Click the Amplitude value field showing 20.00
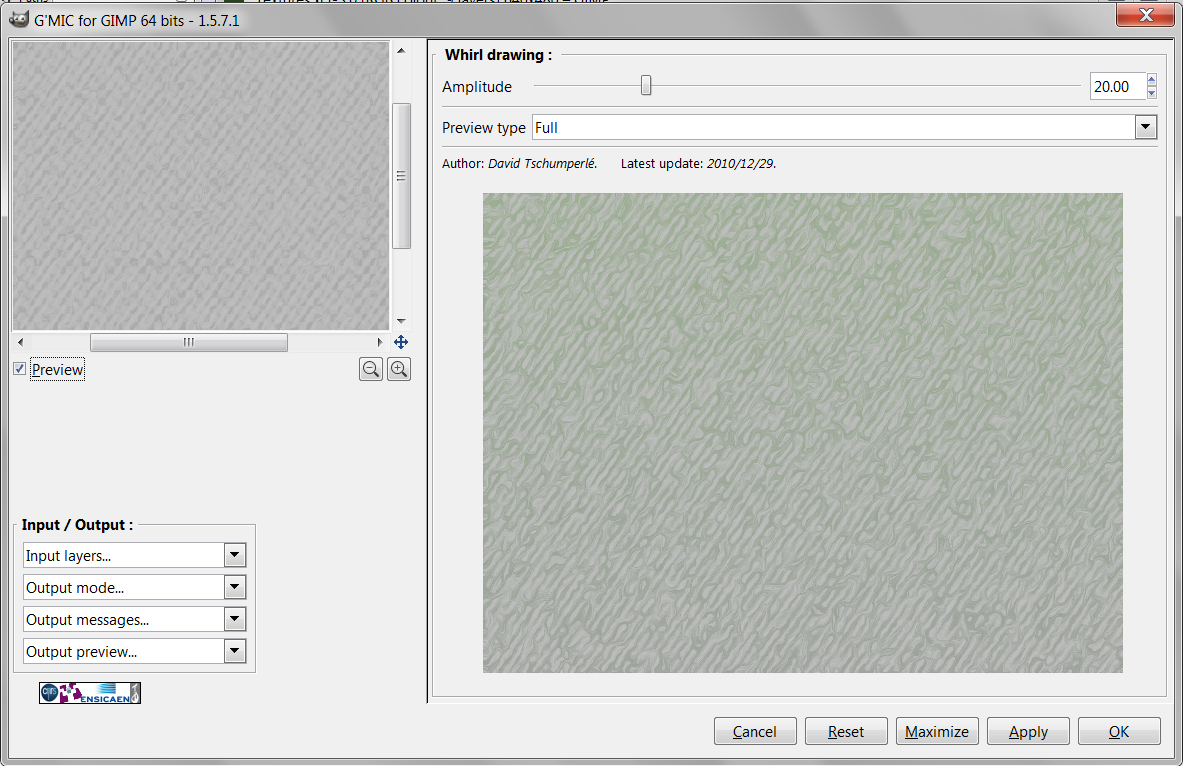The height and width of the screenshot is (766, 1183). click(x=1113, y=86)
